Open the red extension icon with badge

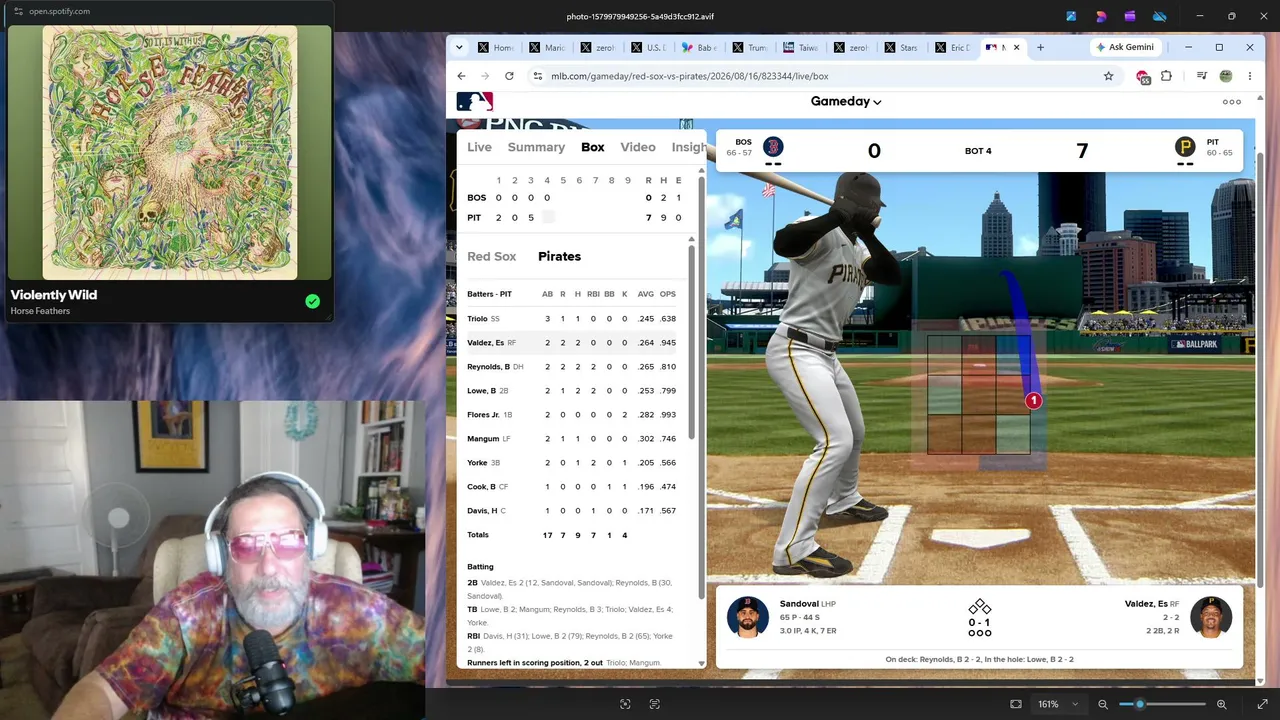(x=1143, y=77)
